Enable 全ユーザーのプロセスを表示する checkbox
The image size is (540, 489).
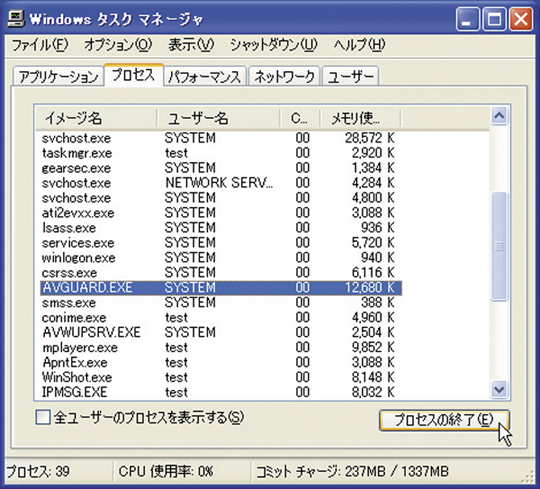click(43, 417)
